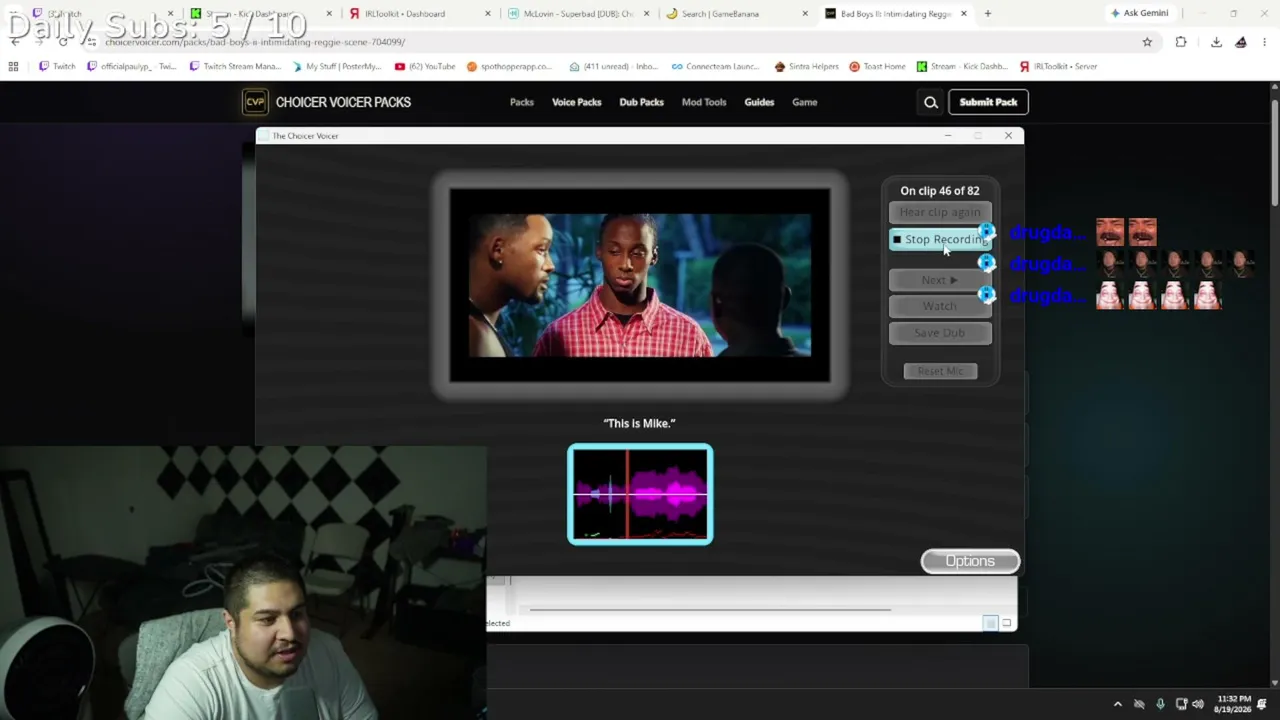This screenshot has height=720, width=1280.
Task: Open the Sintra Helpers bookmark
Action: coord(806,66)
